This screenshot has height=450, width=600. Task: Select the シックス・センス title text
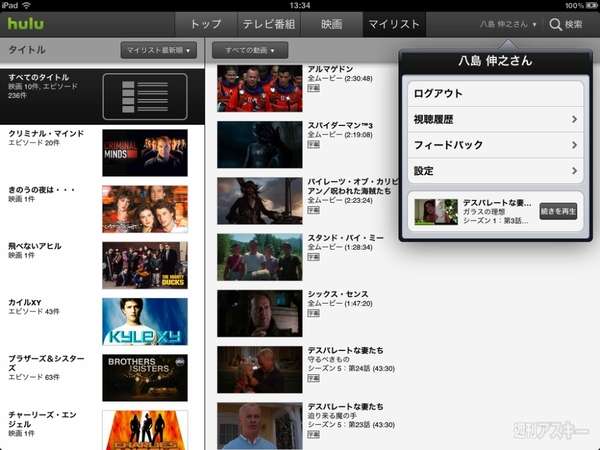pos(338,294)
